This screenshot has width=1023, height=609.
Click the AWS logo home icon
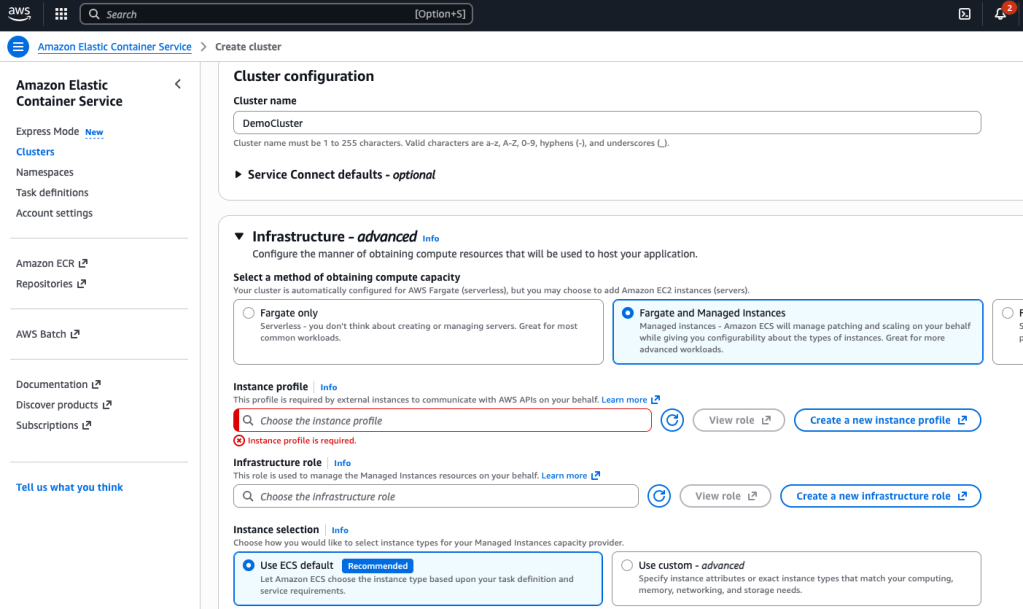[x=21, y=14]
